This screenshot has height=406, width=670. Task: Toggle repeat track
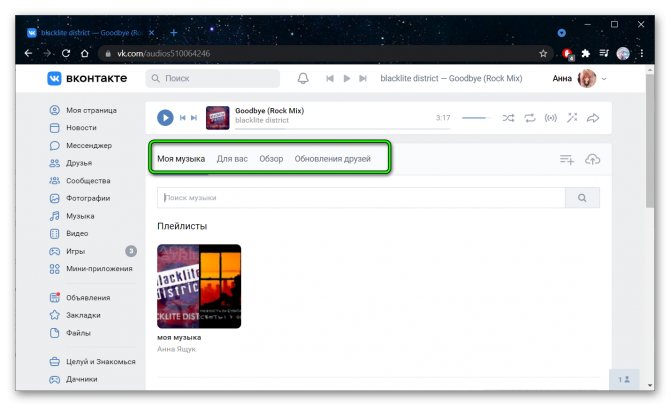tap(529, 118)
